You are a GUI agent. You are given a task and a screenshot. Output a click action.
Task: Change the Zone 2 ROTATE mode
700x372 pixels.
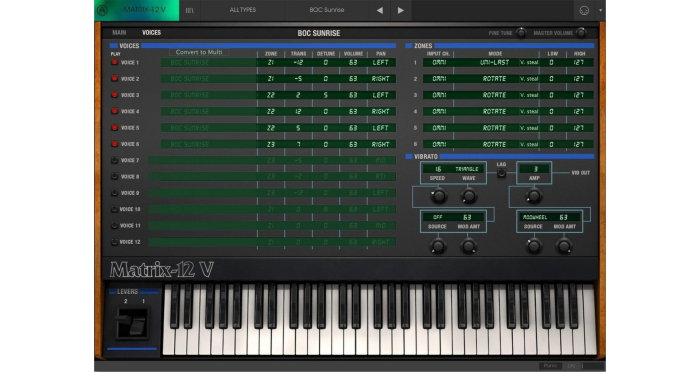(x=495, y=79)
